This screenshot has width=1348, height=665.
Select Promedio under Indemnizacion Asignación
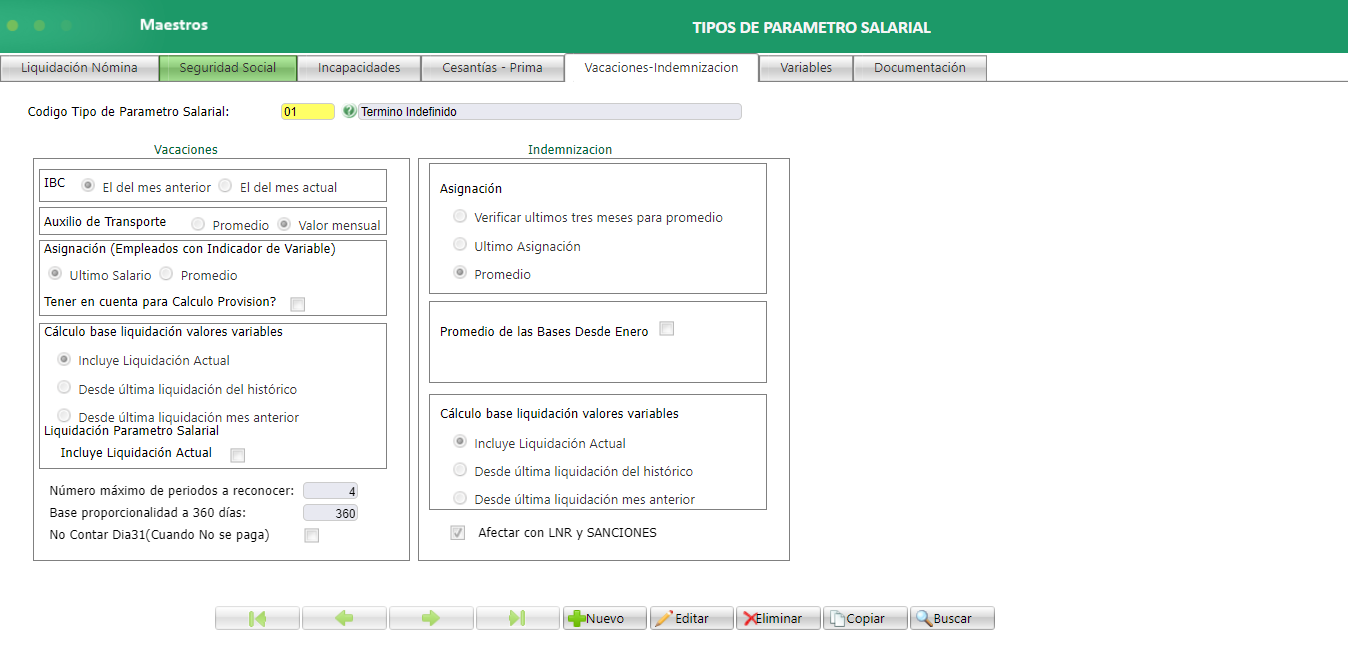(x=460, y=272)
